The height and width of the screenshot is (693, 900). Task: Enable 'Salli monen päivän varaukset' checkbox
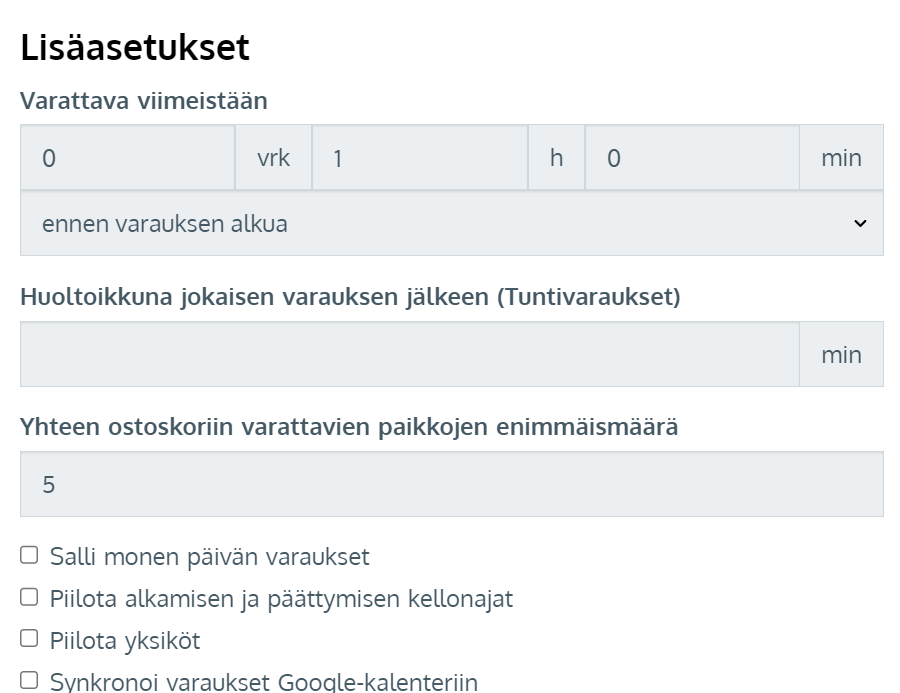(x=30, y=555)
